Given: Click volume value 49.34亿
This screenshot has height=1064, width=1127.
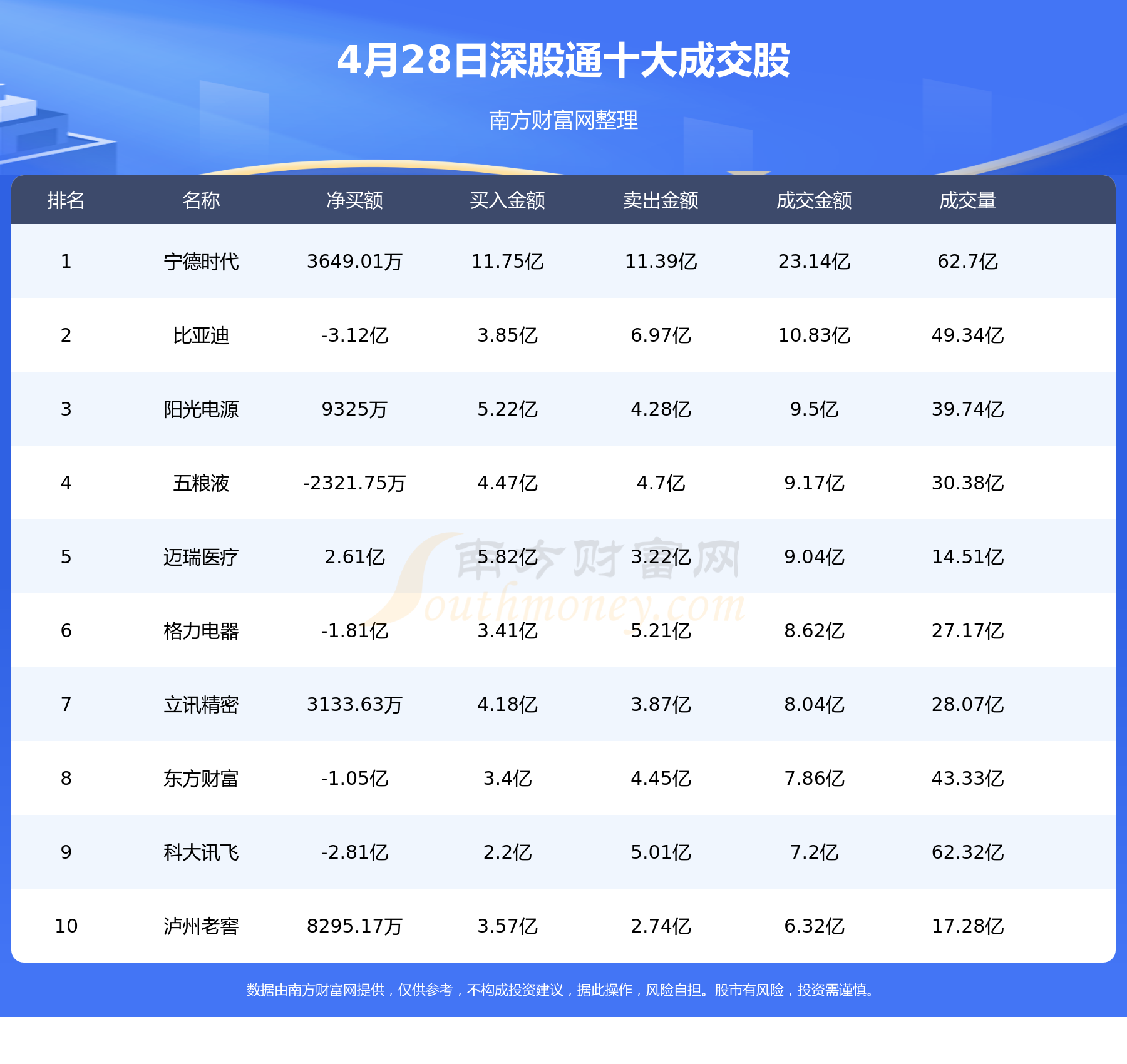Looking at the screenshot, I should pos(968,335).
